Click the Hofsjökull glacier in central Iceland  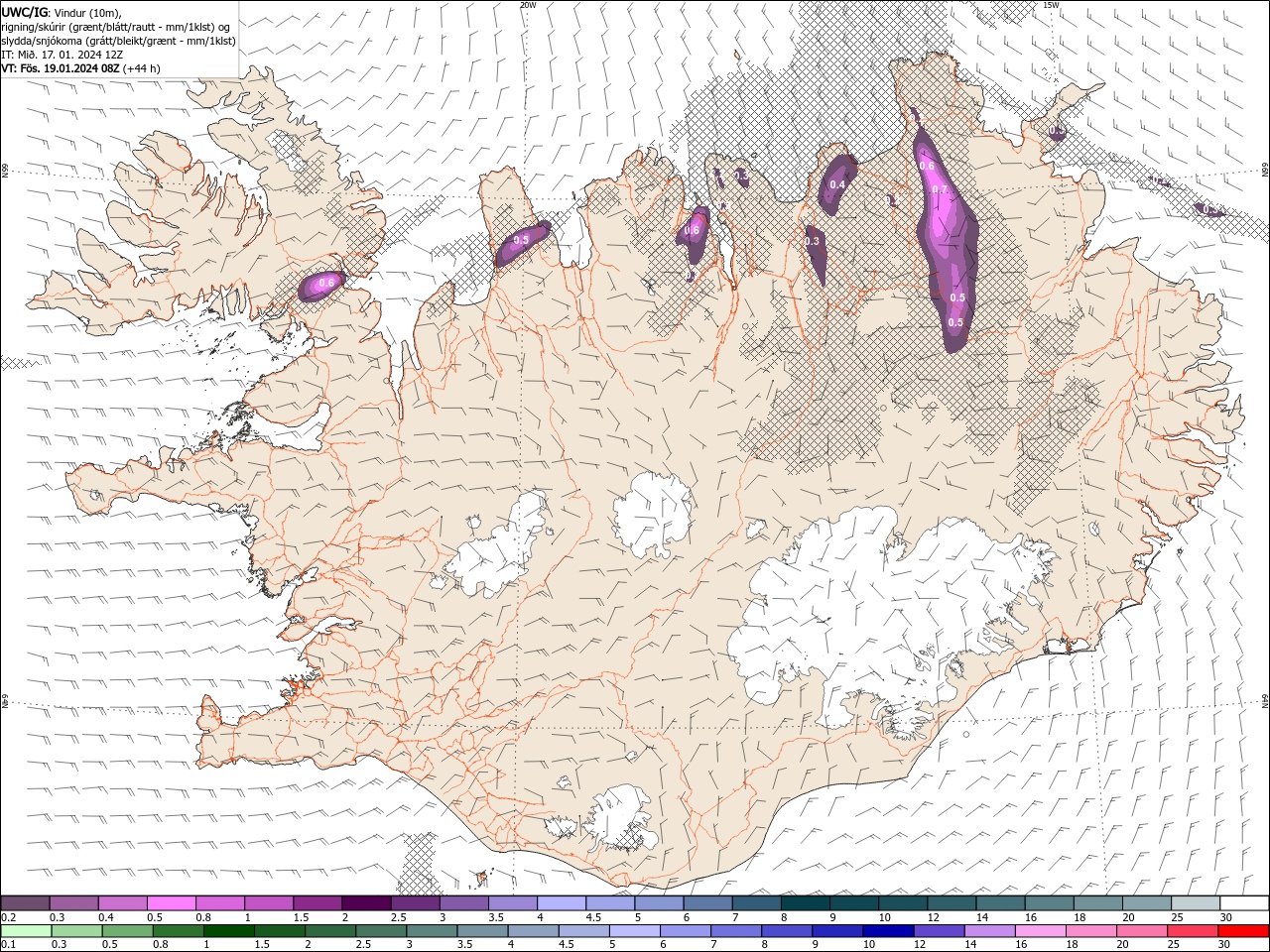[653, 515]
